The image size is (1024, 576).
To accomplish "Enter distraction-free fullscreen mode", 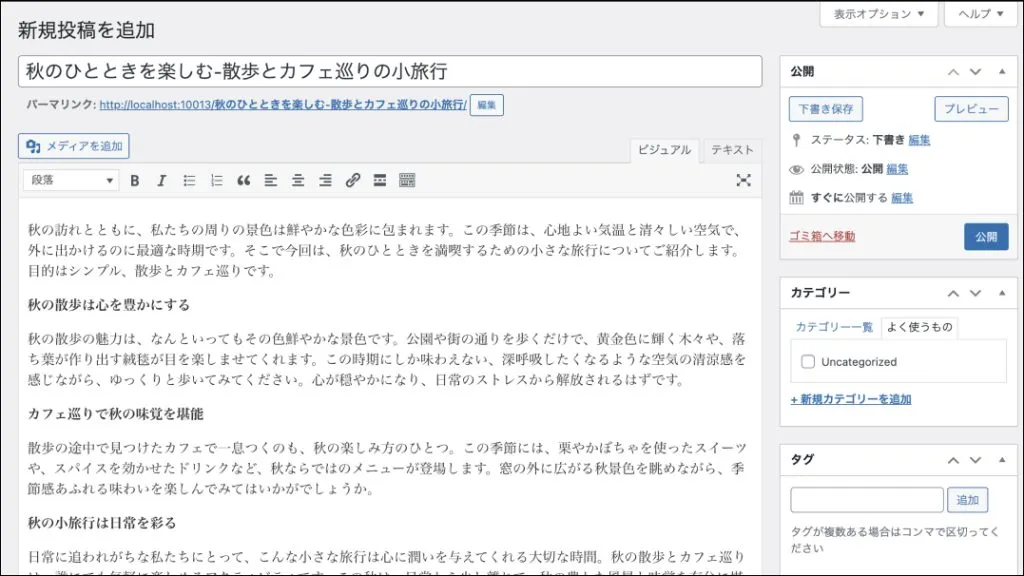I will (x=743, y=181).
